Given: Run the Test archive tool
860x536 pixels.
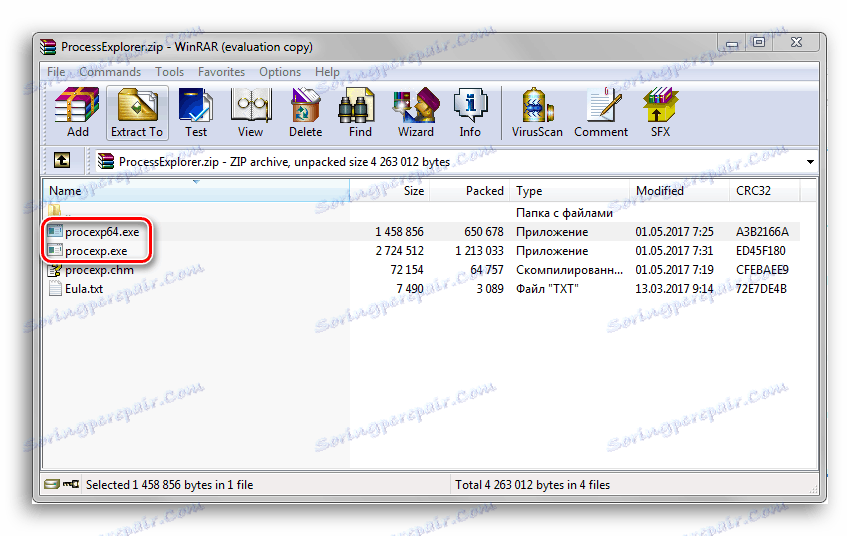Looking at the screenshot, I should coord(196,112).
